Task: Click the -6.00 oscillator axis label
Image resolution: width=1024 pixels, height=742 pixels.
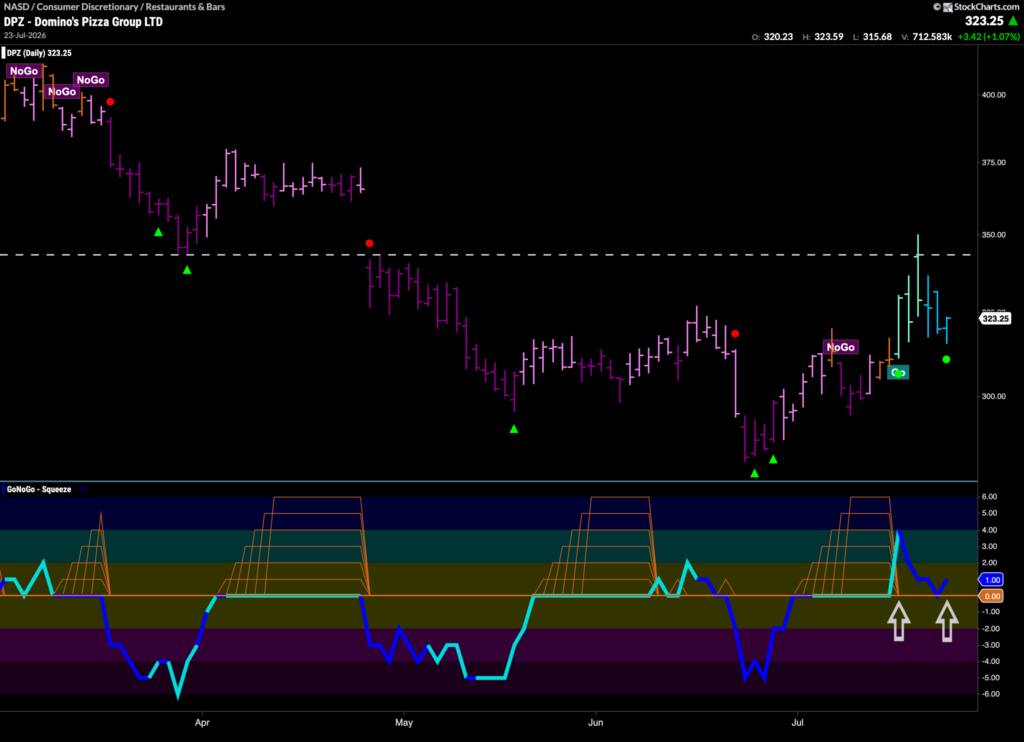Action: pyautogui.click(x=991, y=694)
